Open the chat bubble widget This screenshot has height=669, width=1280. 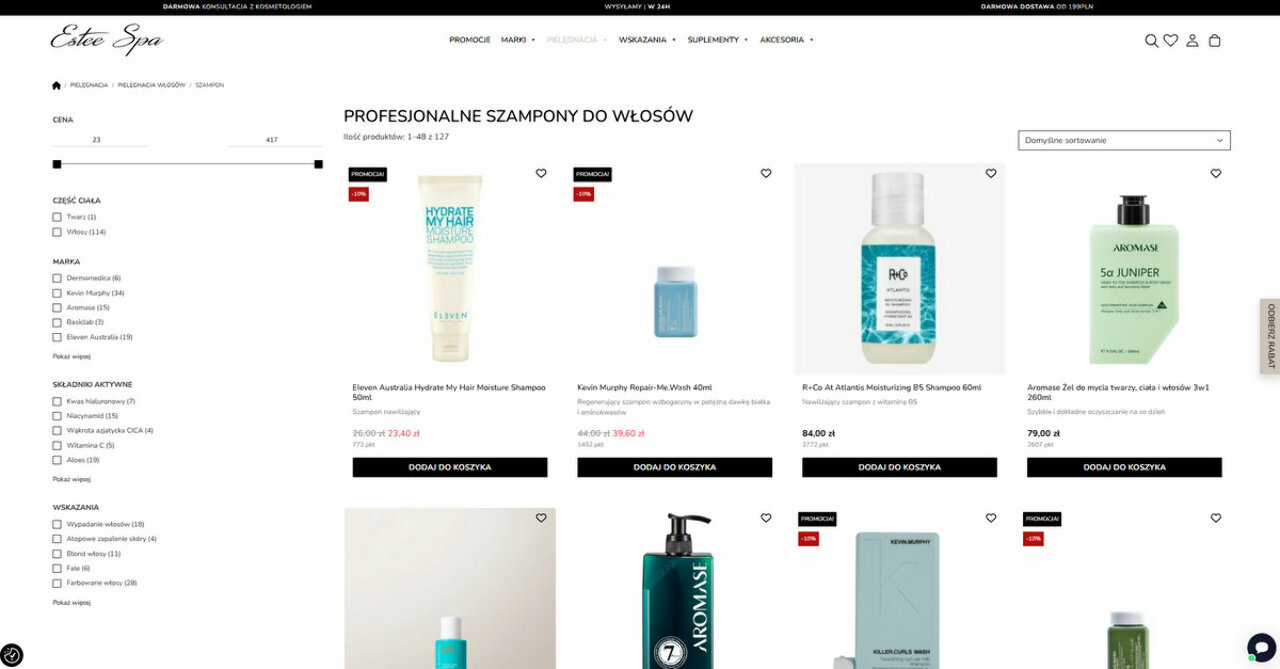[1261, 647]
